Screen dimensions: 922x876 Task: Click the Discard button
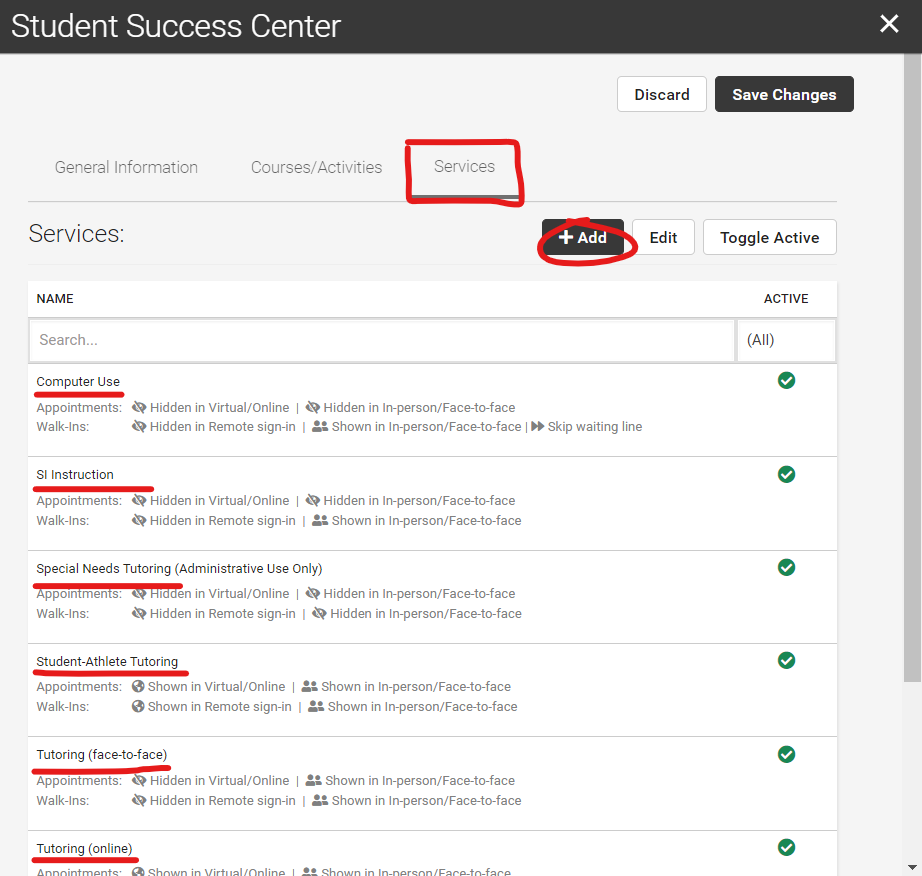[x=662, y=94]
